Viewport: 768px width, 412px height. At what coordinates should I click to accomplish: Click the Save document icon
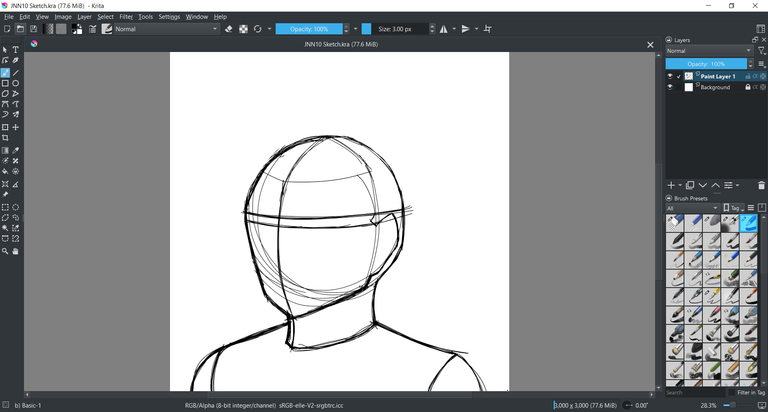point(33,29)
